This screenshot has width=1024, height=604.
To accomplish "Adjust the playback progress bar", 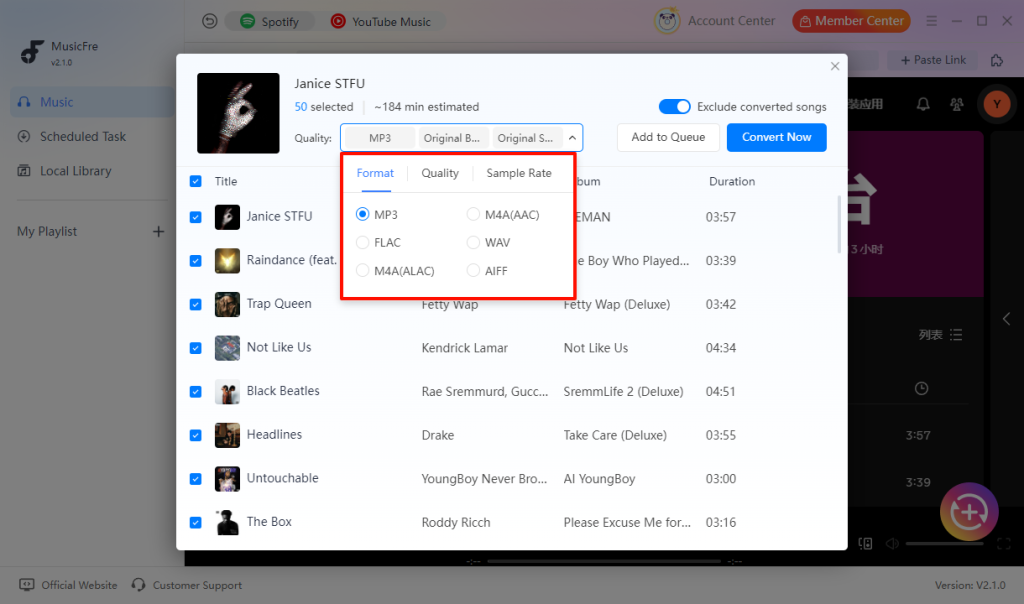I will point(604,561).
